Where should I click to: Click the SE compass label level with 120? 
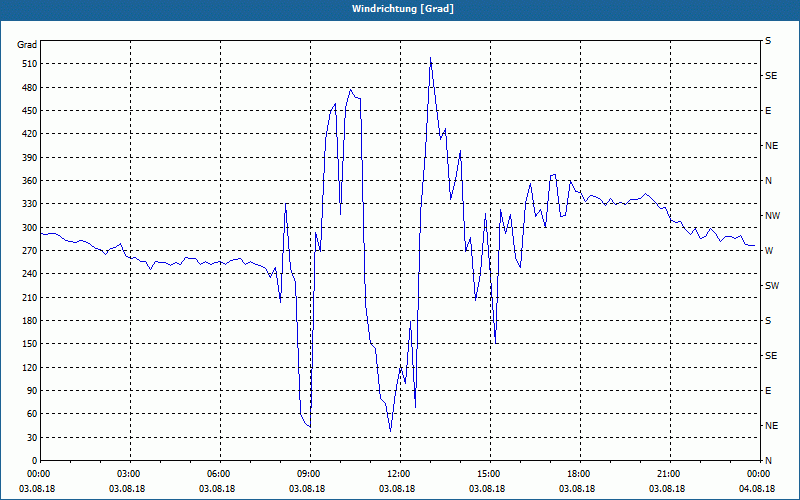click(x=771, y=356)
